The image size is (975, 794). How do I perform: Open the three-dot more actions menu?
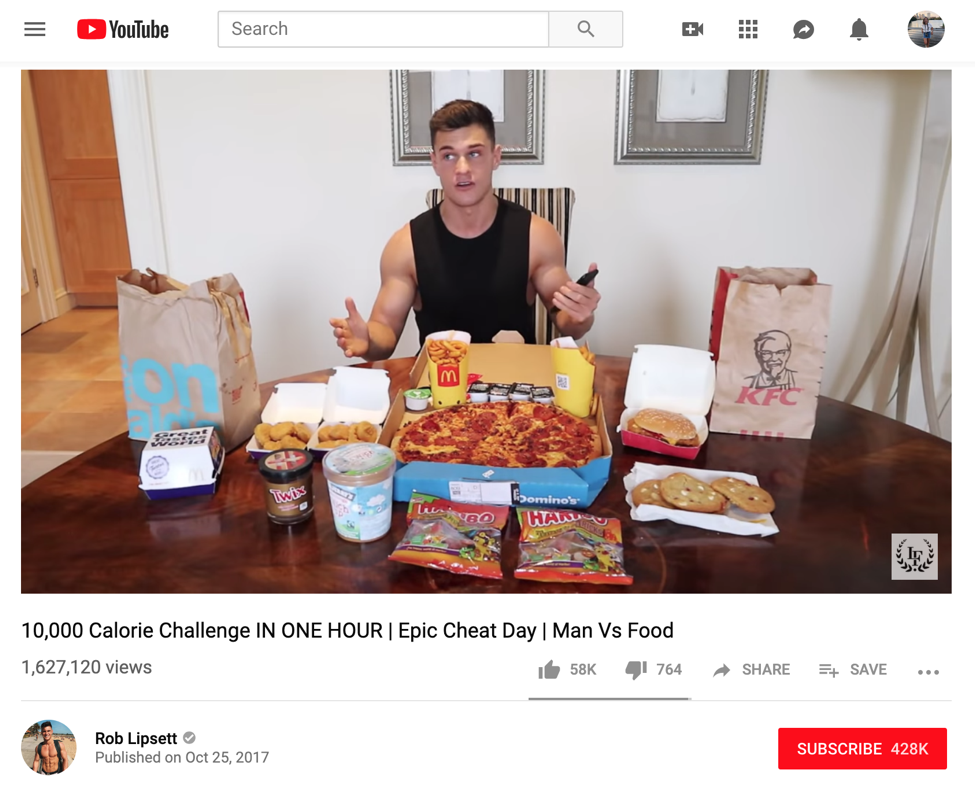[928, 672]
